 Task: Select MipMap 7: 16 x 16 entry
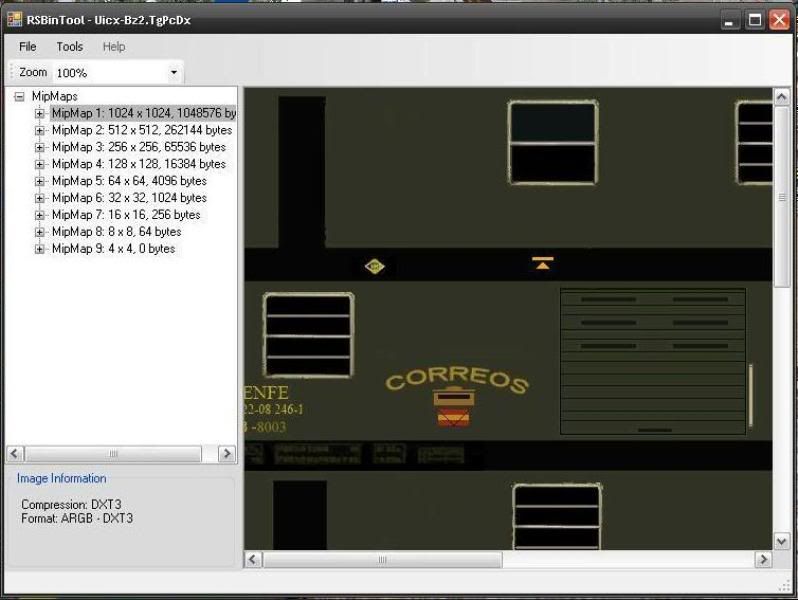pos(126,215)
